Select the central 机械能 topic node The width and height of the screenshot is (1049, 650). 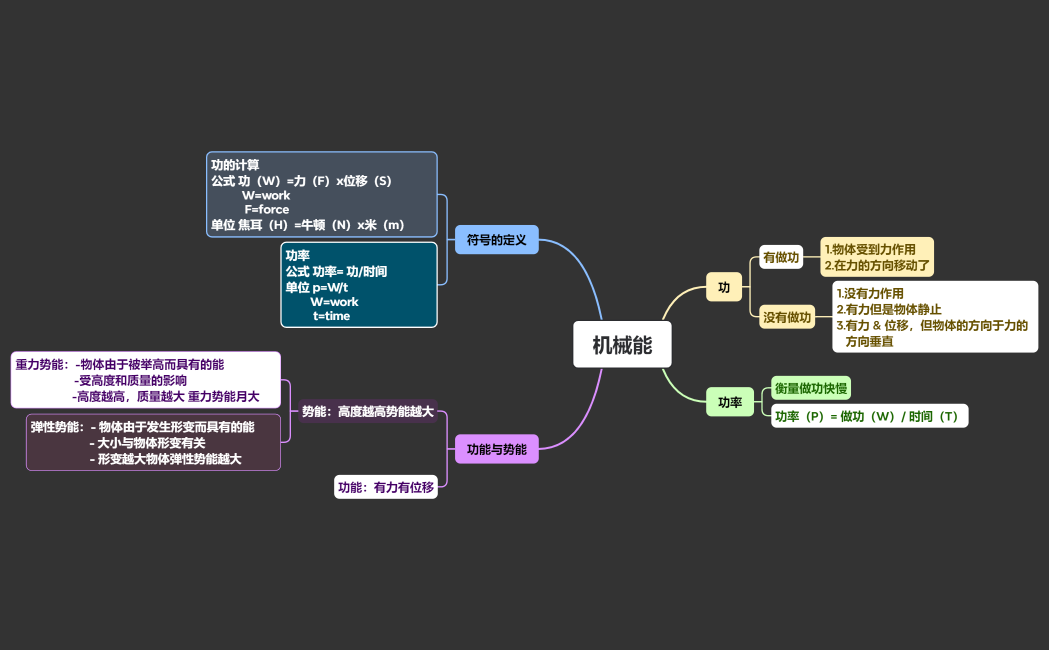622,344
